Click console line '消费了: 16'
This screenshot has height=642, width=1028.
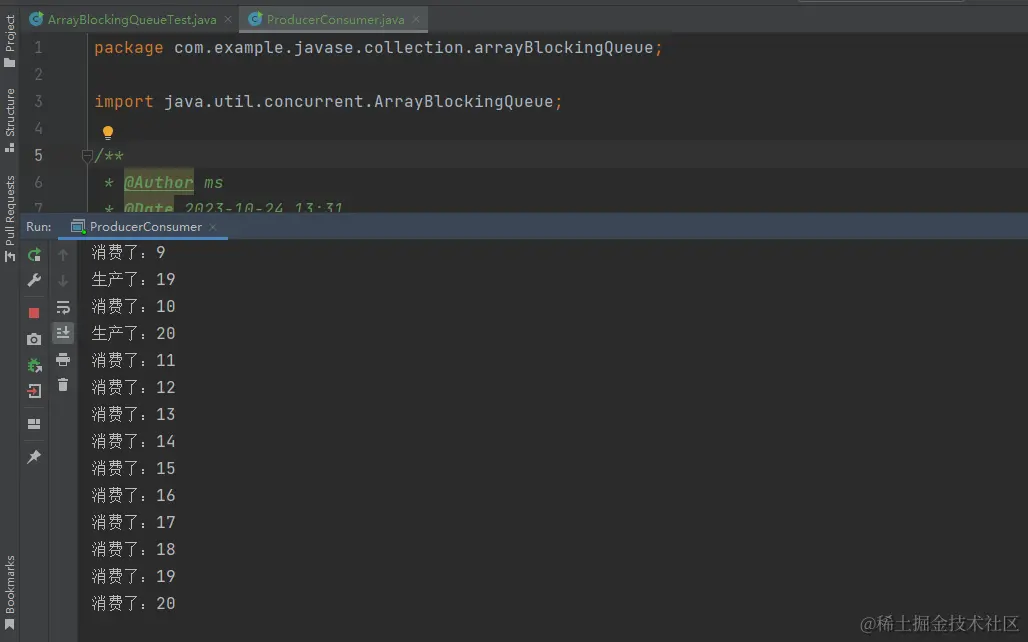[x=133, y=495]
